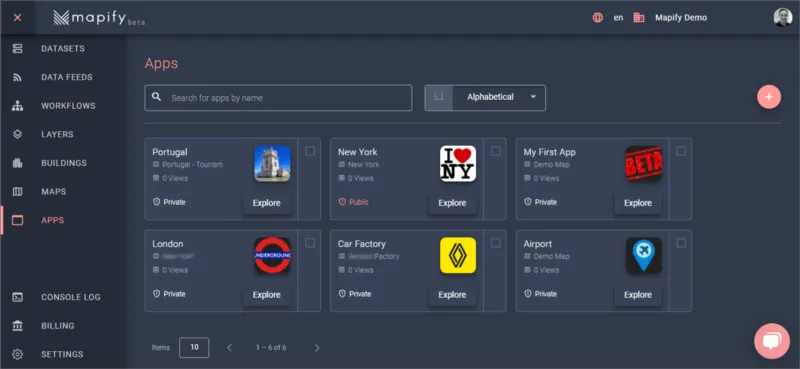This screenshot has height=369, width=800.
Task: Open the Mapify Demo organization selector
Action: (681, 18)
